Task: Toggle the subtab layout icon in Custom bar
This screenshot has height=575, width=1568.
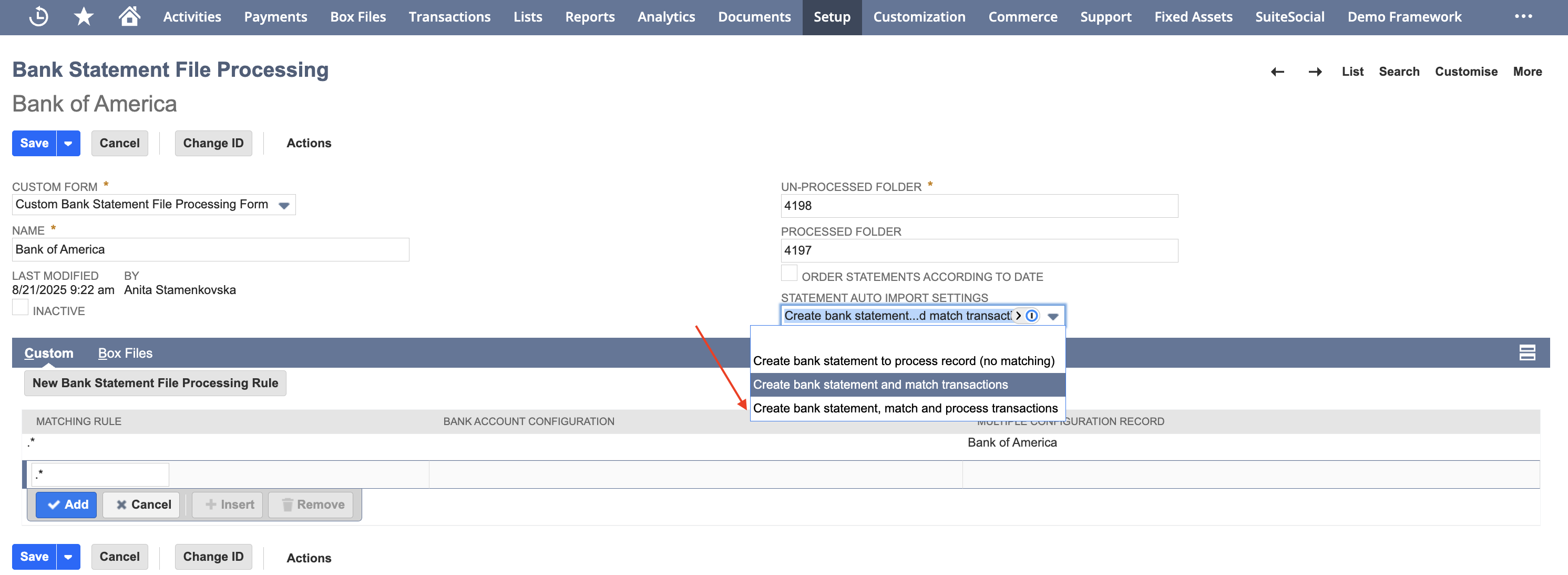Action: click(x=1526, y=352)
